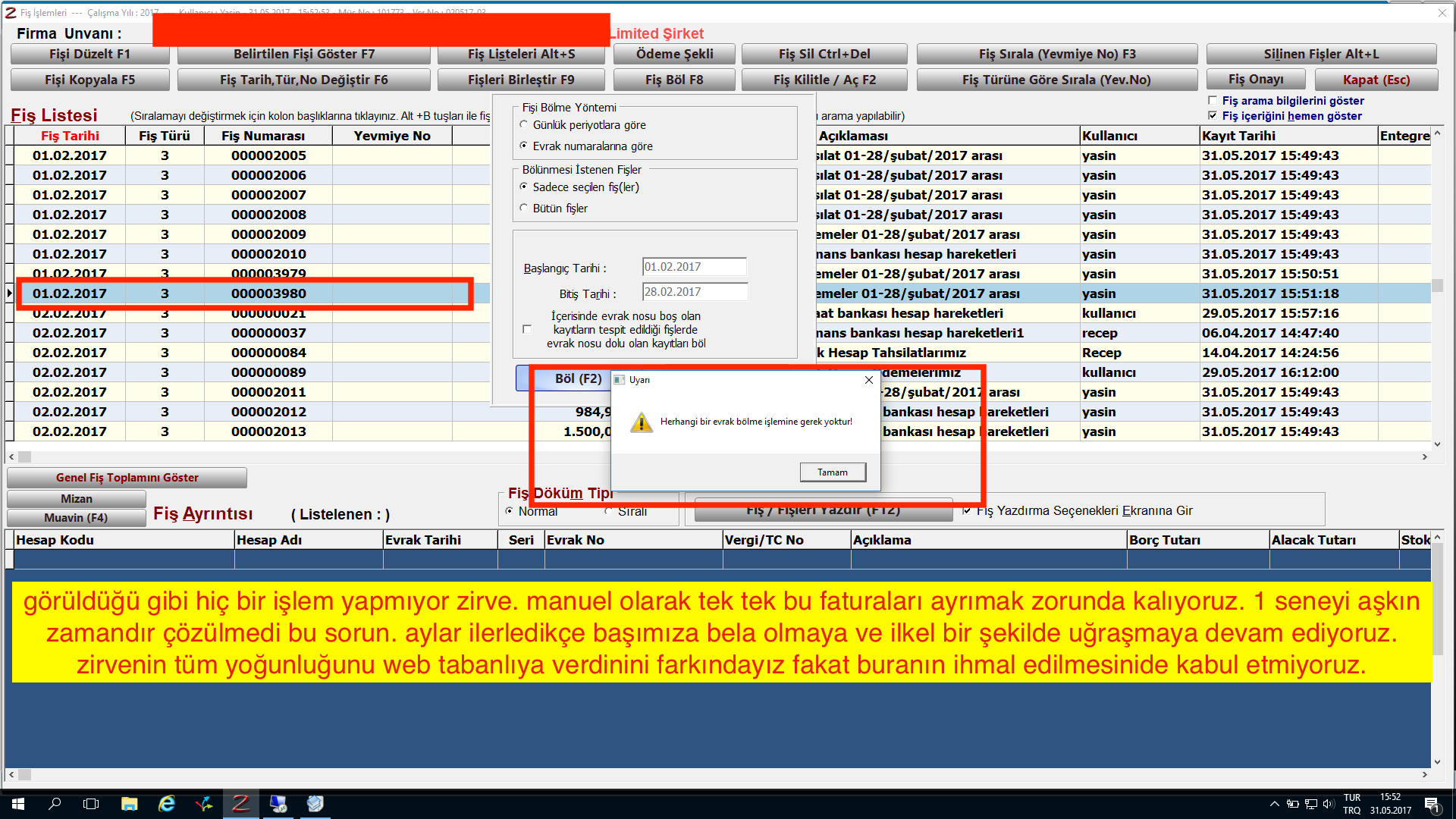Open File Explorer from taskbar

tap(129, 804)
